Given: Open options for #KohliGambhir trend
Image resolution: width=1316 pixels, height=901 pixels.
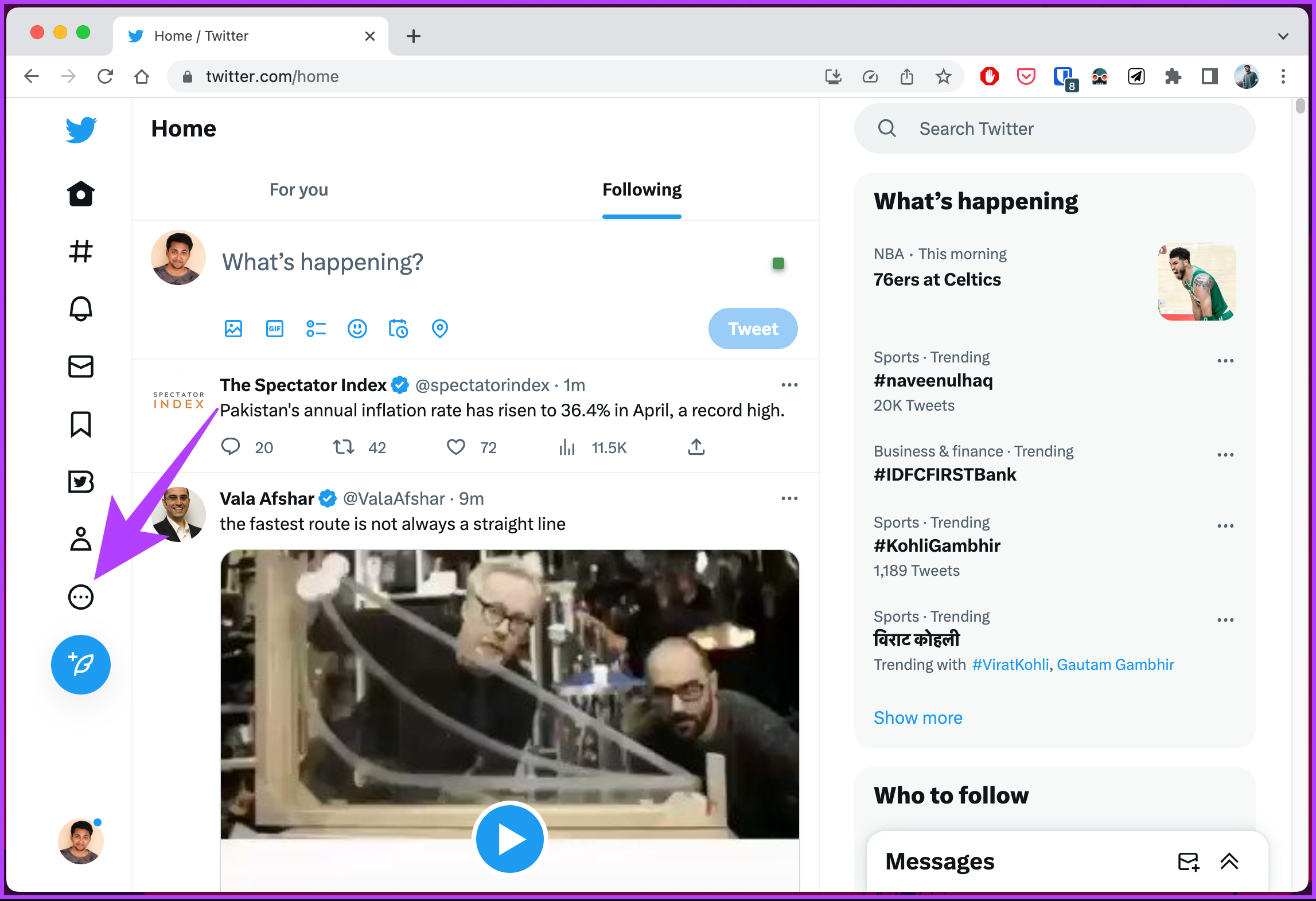Looking at the screenshot, I should 1225,526.
